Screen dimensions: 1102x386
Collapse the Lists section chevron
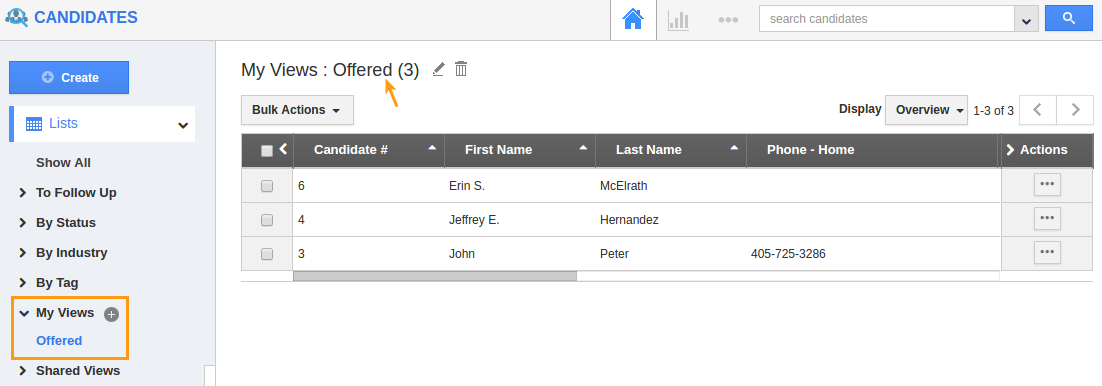pyautogui.click(x=183, y=125)
